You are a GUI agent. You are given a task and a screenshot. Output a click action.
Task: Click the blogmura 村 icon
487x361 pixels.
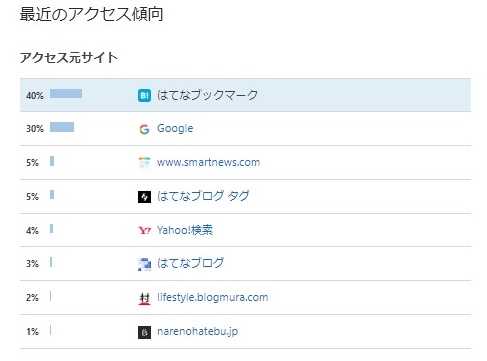pyautogui.click(x=144, y=298)
